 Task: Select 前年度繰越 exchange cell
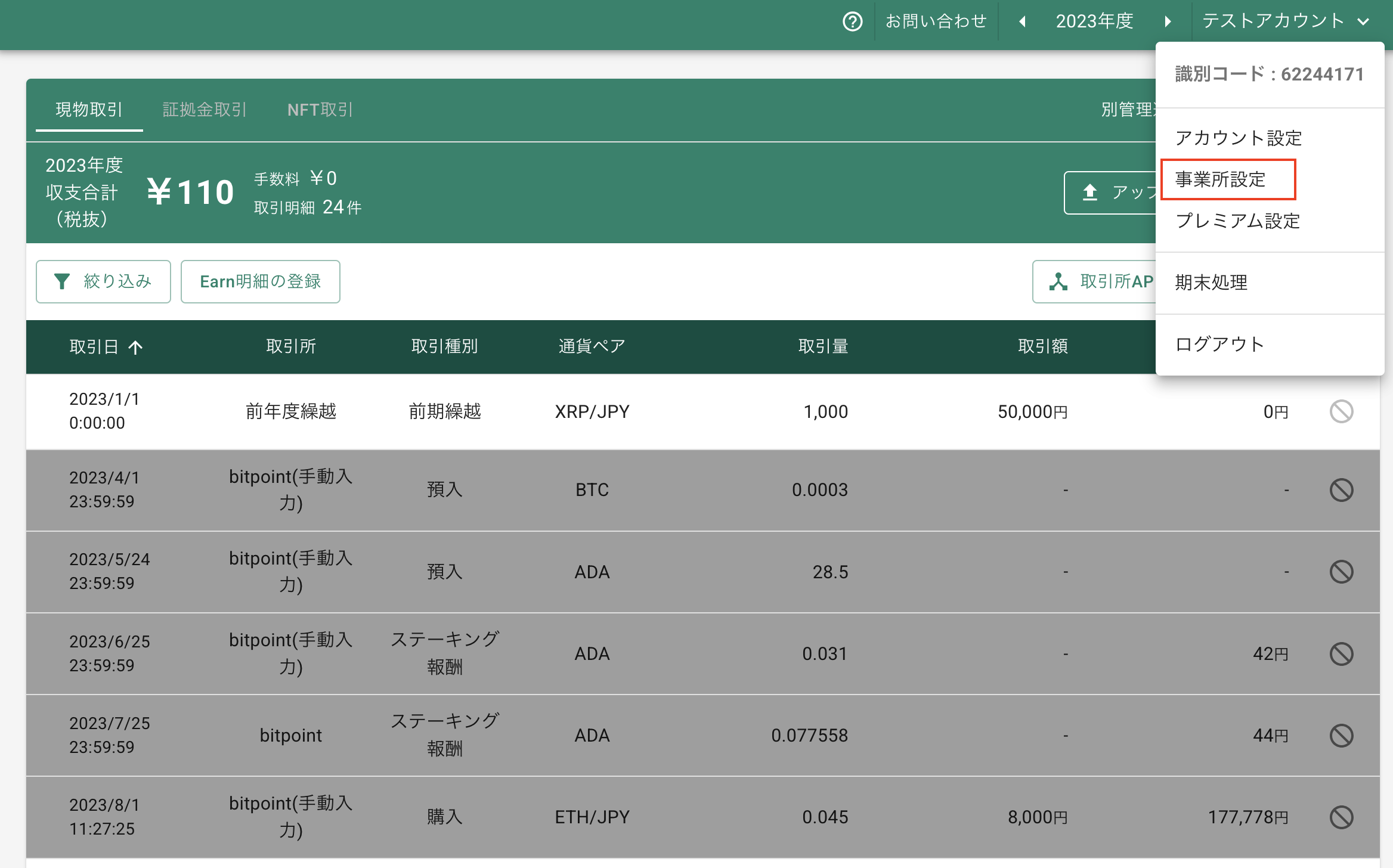coord(291,411)
